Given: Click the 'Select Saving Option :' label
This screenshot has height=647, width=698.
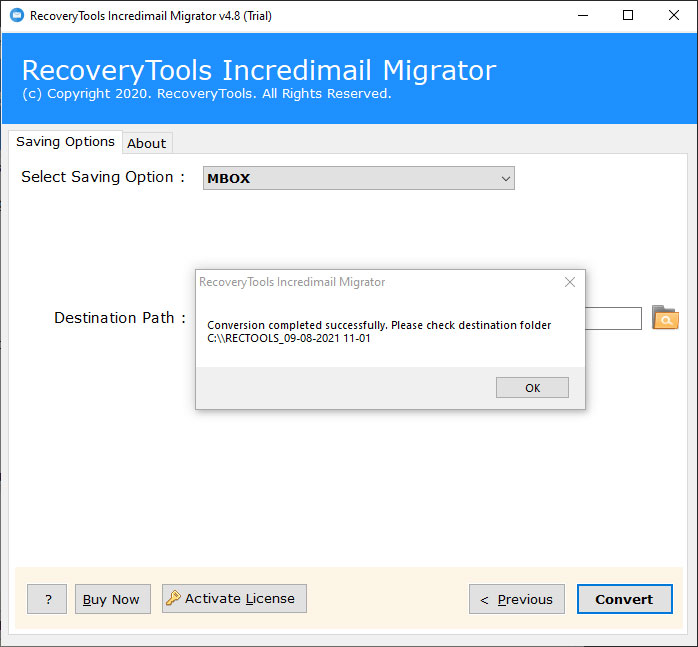Looking at the screenshot, I should tap(103, 177).
